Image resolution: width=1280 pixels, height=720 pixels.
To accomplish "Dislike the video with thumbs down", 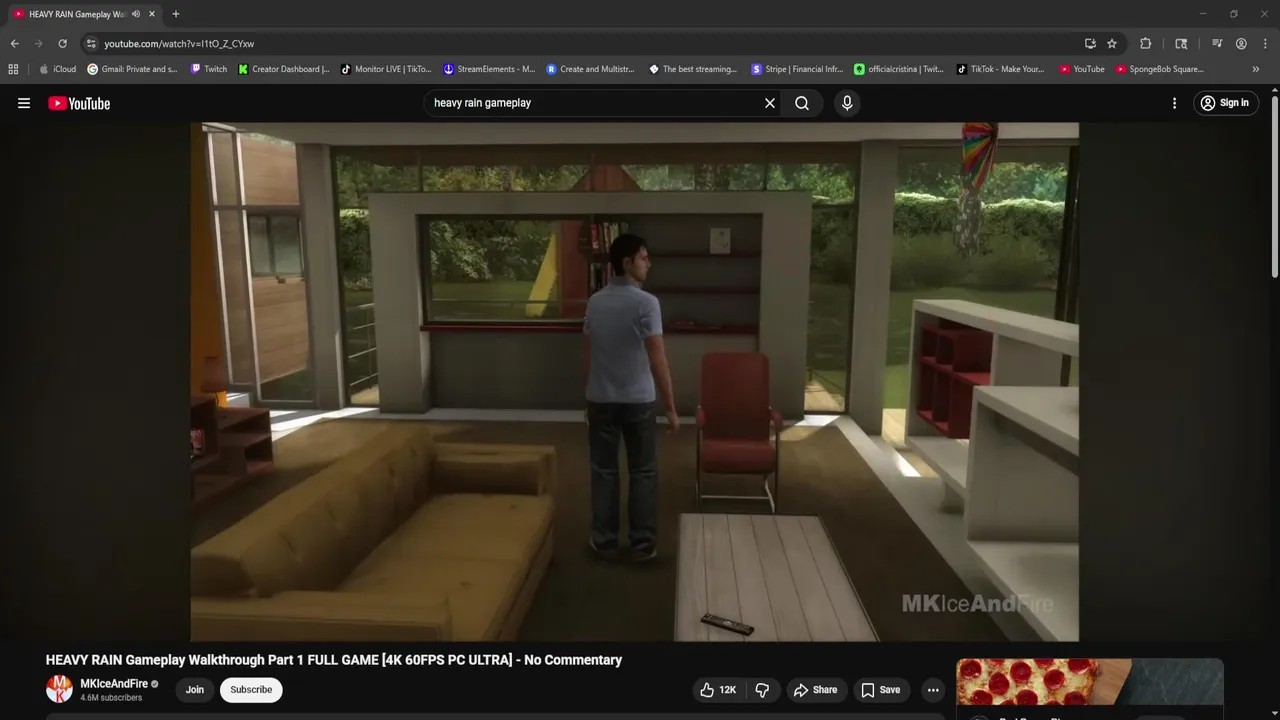I will pos(762,690).
